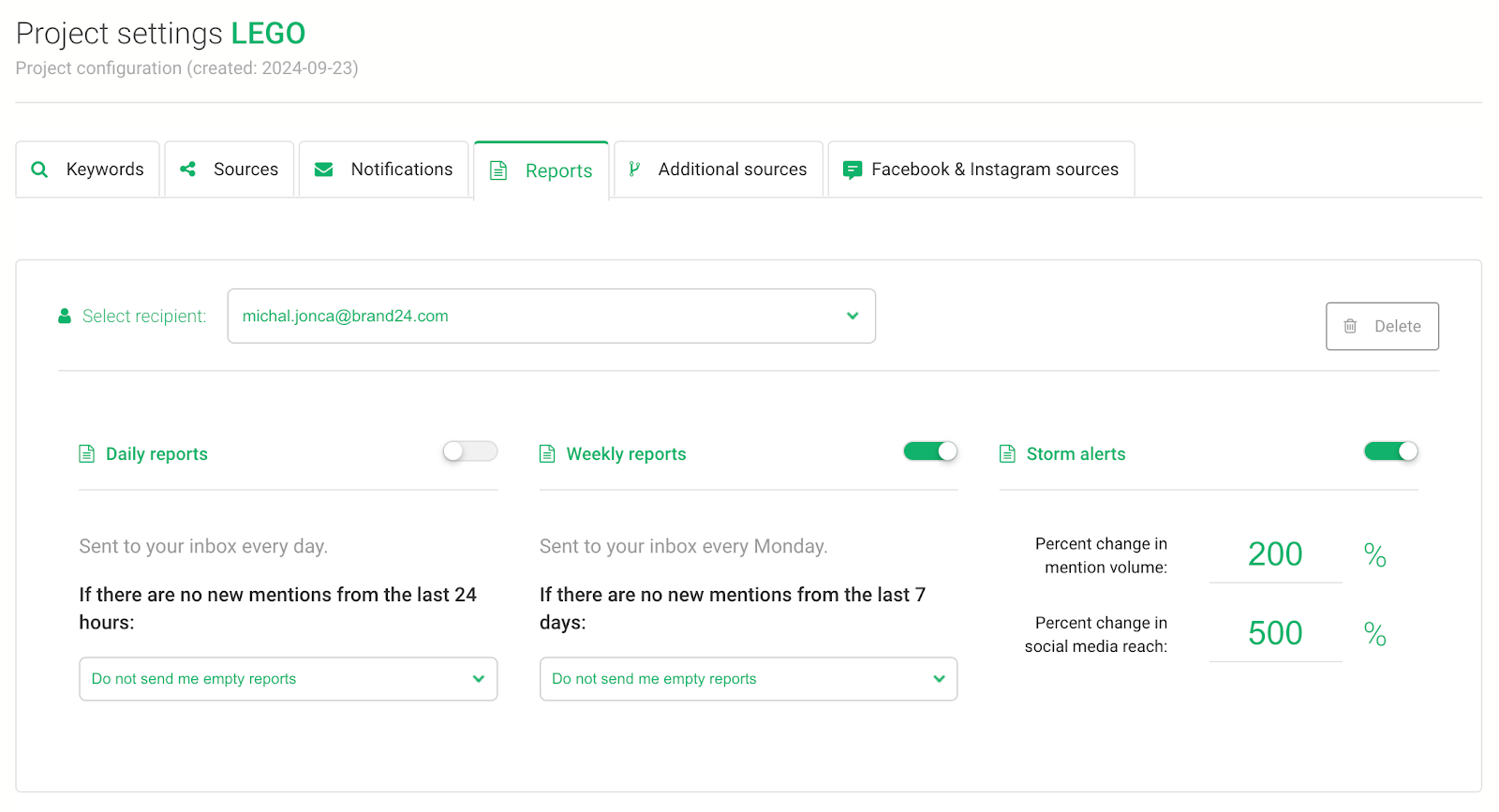Click the document icon on Reports tab
The width and height of the screenshot is (1499, 812).
498,170
